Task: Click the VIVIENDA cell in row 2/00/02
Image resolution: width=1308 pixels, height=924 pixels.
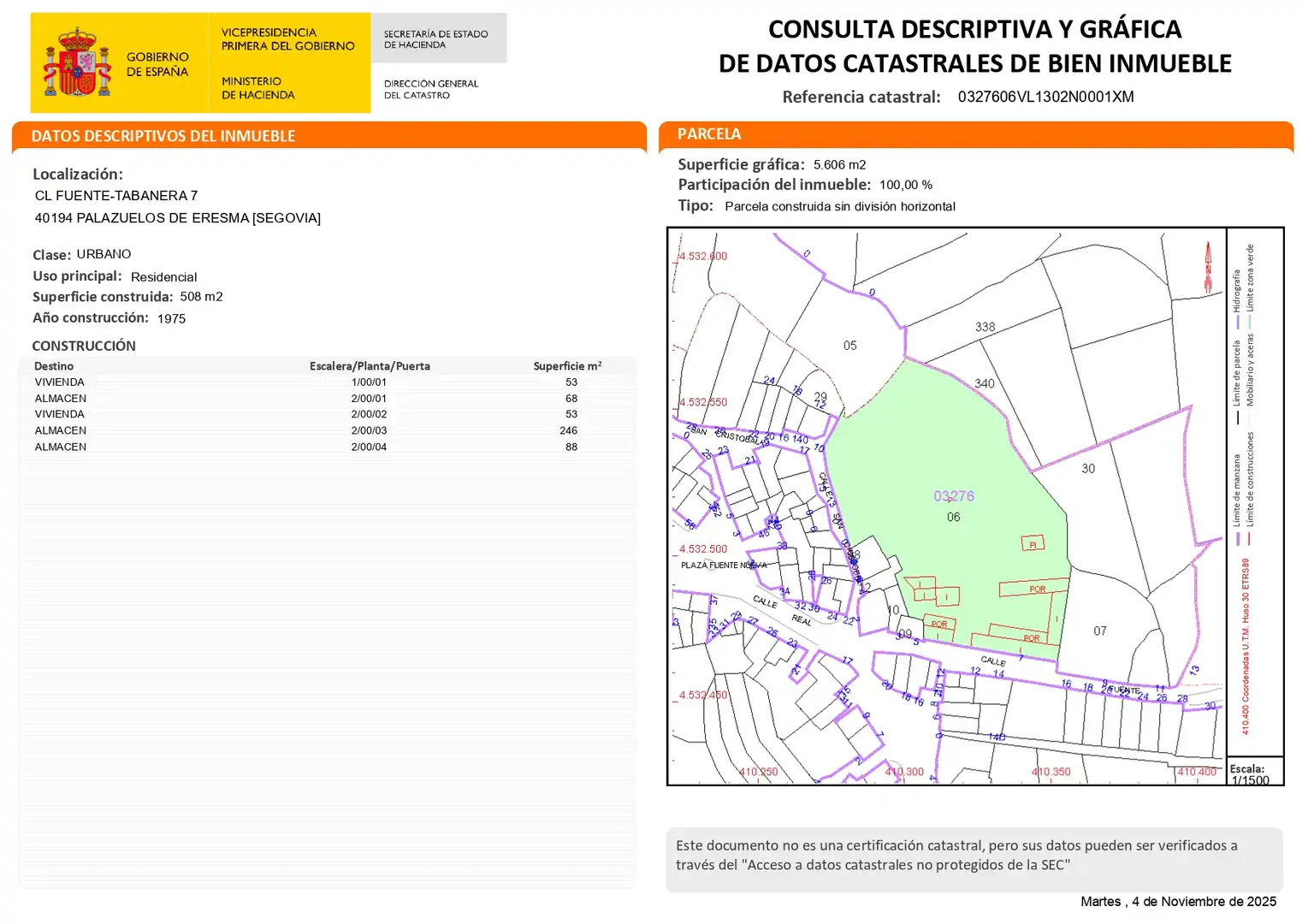Action: click(60, 414)
